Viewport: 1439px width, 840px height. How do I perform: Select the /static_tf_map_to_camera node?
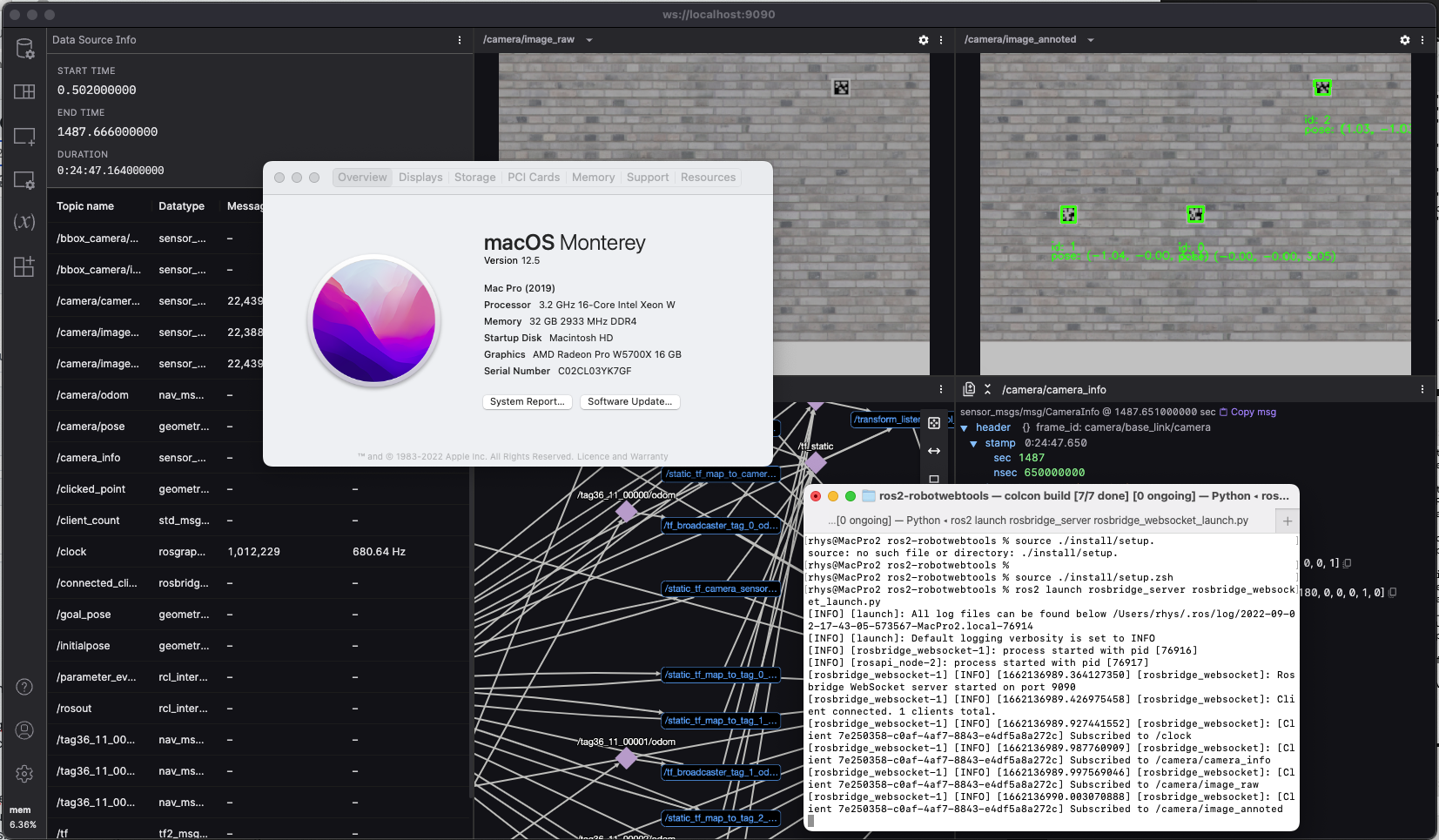click(x=721, y=474)
